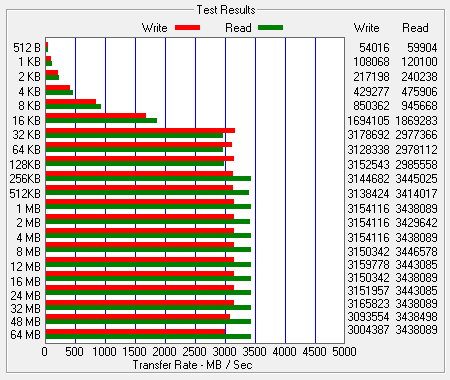Click the axis tick label 1000
Screen dimensions: 450x380
[104, 351]
